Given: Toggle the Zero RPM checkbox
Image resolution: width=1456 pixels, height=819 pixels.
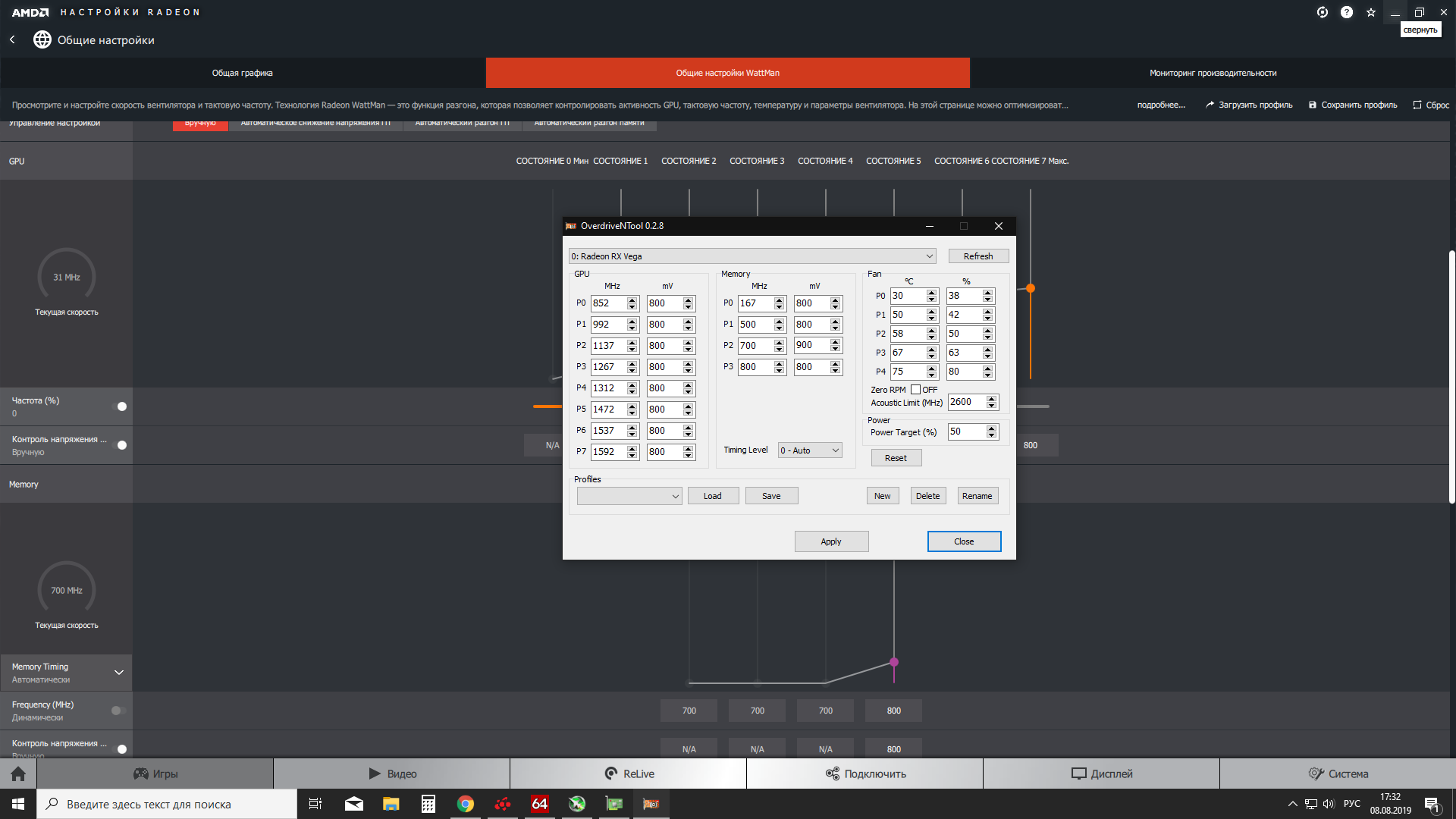Looking at the screenshot, I should [915, 390].
